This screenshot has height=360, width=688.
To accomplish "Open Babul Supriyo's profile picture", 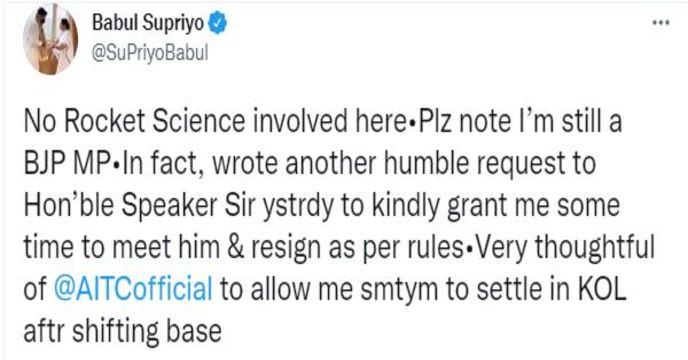I will click(51, 39).
